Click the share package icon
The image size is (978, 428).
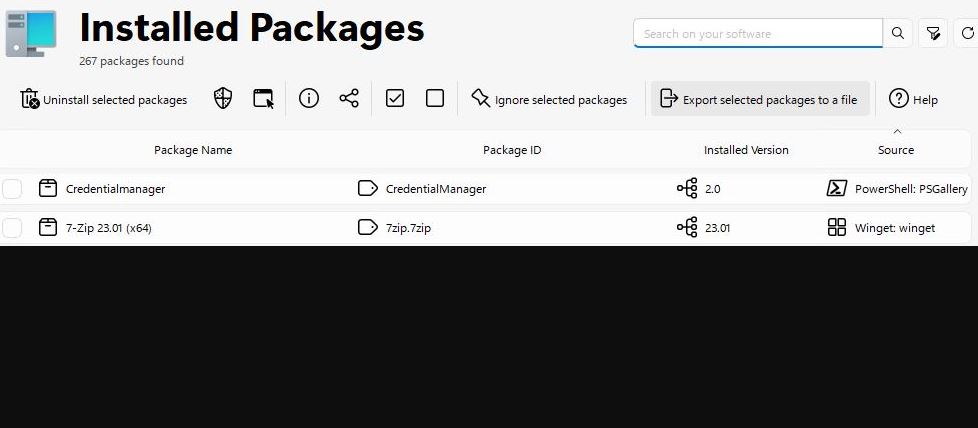pos(349,99)
